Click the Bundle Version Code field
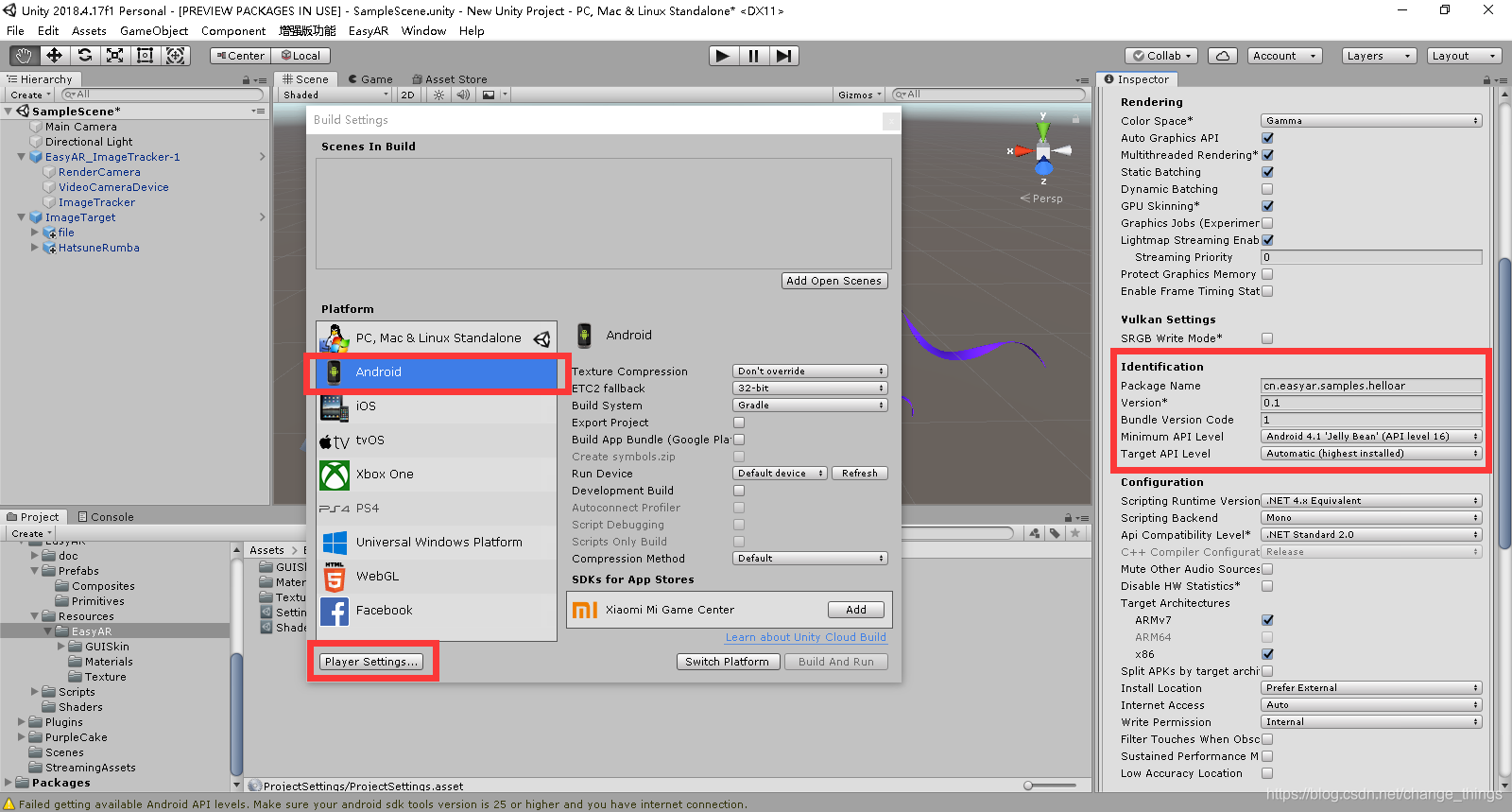1512x812 pixels. (1371, 420)
